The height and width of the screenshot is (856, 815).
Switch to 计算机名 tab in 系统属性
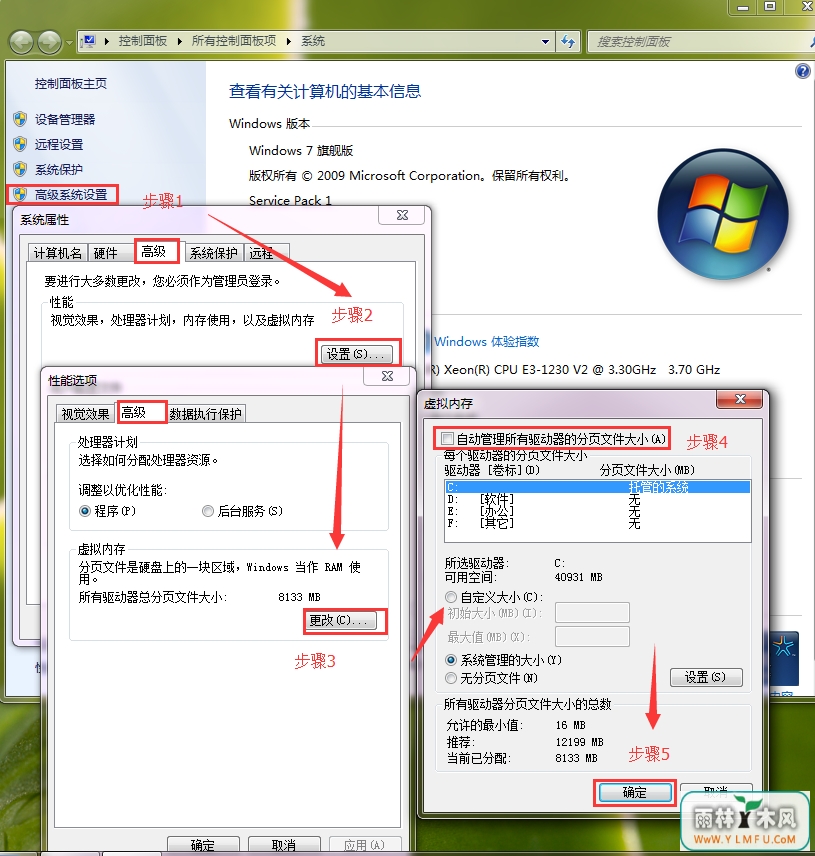[x=57, y=253]
